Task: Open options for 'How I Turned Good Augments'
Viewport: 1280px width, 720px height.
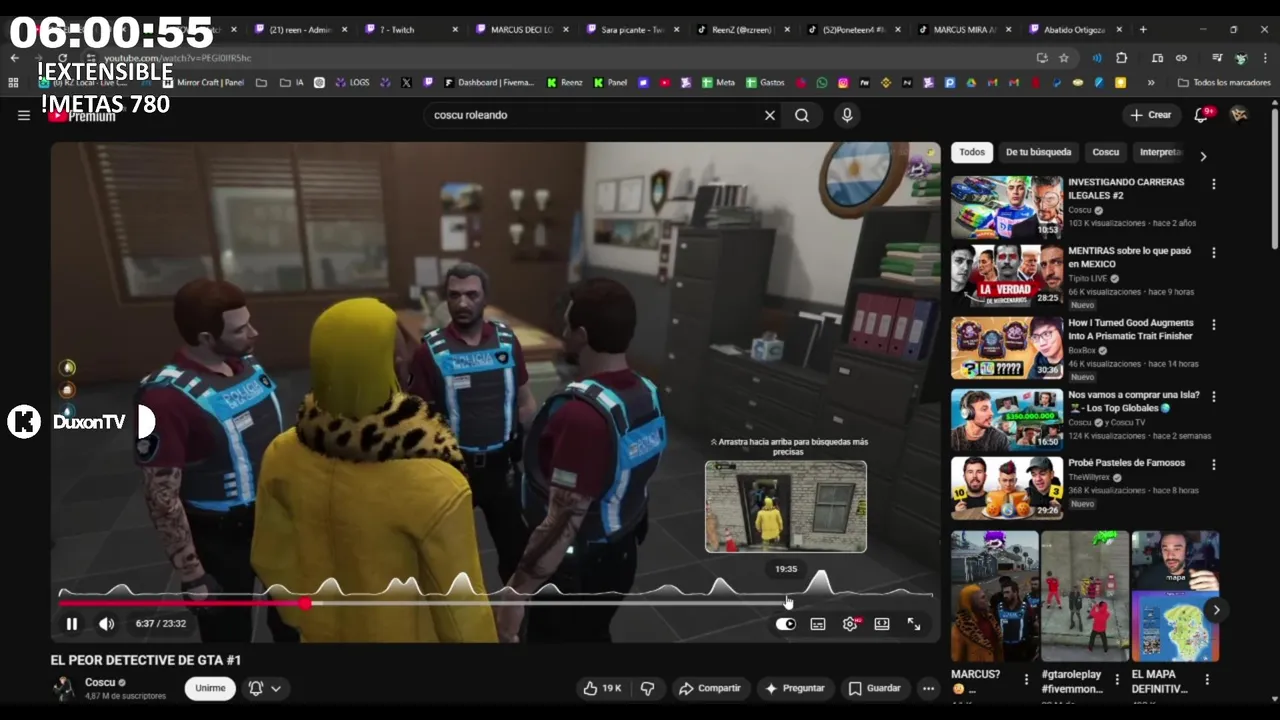Action: click(1214, 325)
